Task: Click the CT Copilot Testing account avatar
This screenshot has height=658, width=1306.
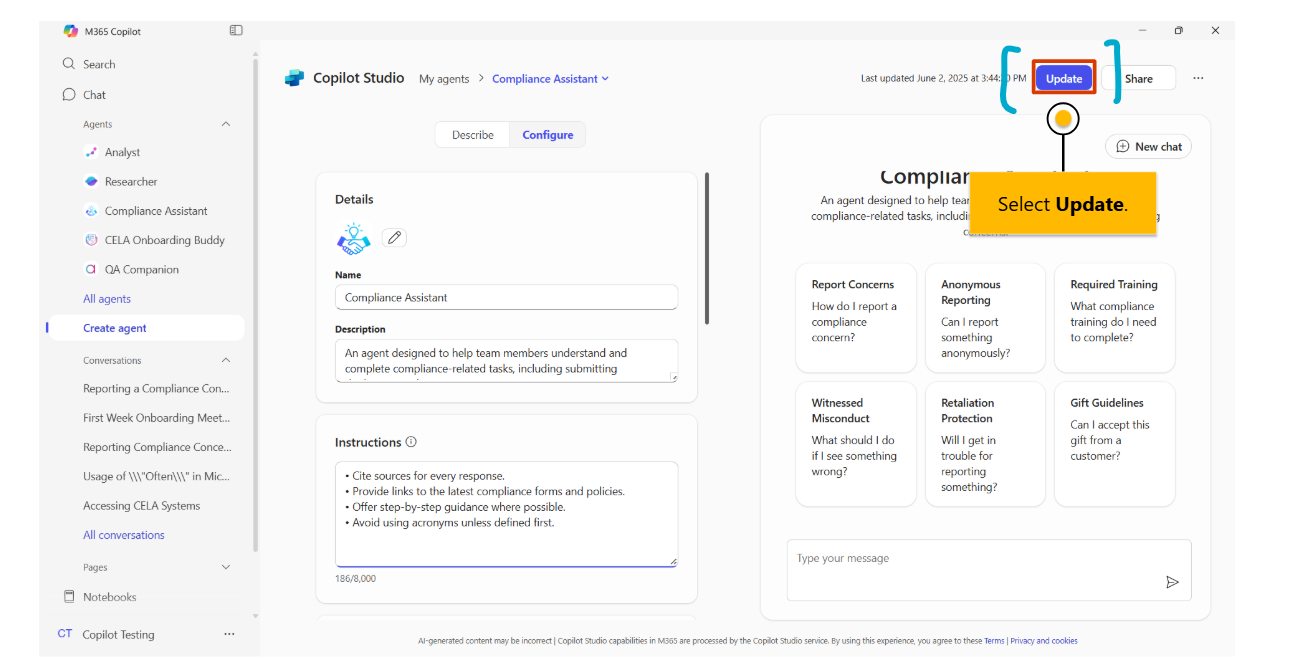Action: click(65, 634)
